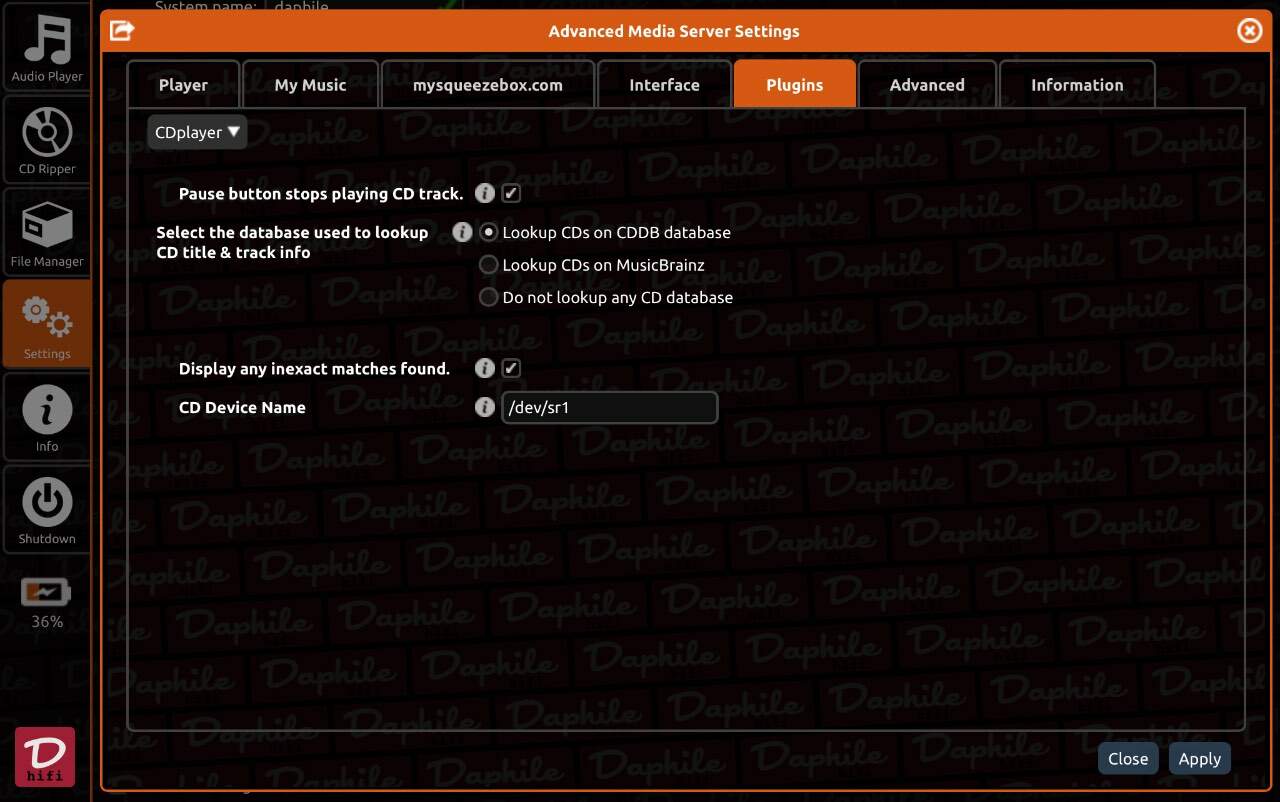Click the 'CD Device Name' label text
Image resolution: width=1280 pixels, height=802 pixels.
tap(242, 407)
